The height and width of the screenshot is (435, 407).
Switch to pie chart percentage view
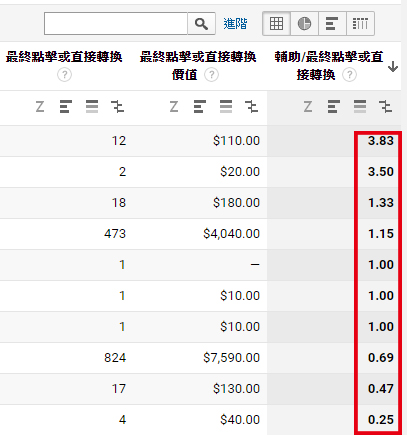click(x=304, y=23)
